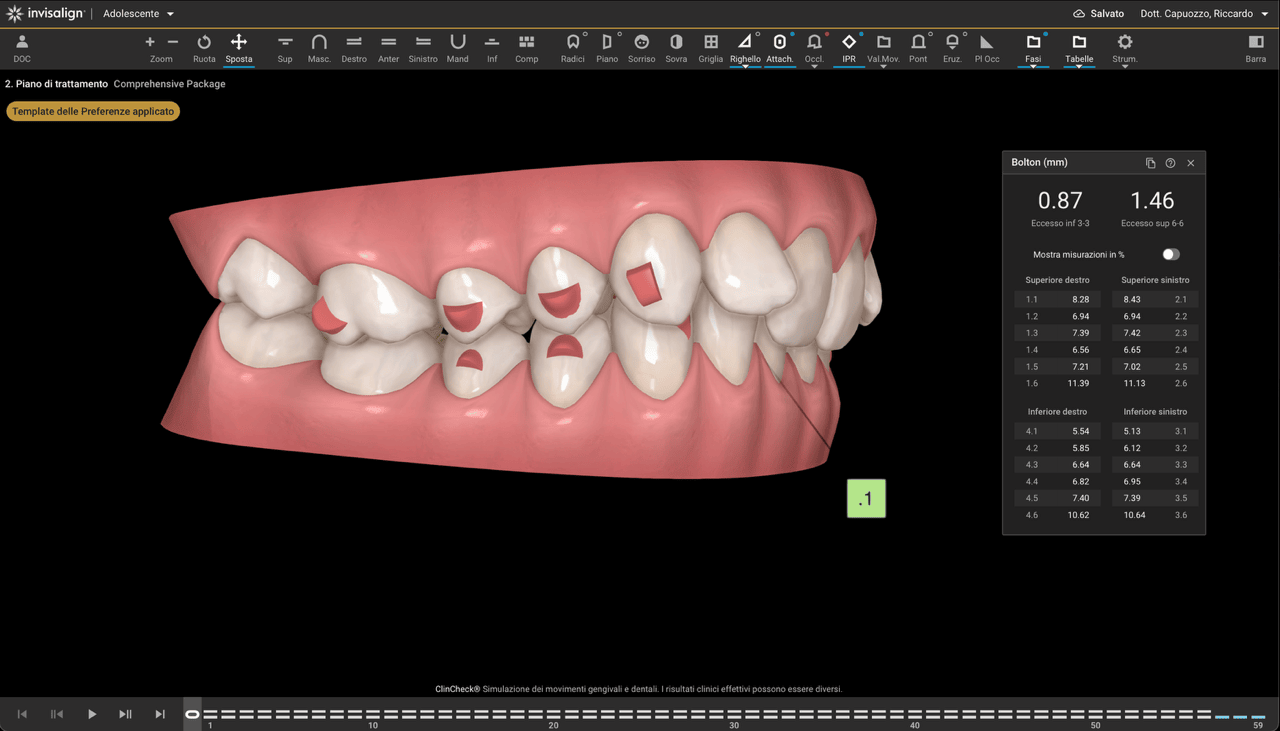Image resolution: width=1280 pixels, height=731 pixels.
Task: Select the Sposta move tool
Action: (239, 48)
